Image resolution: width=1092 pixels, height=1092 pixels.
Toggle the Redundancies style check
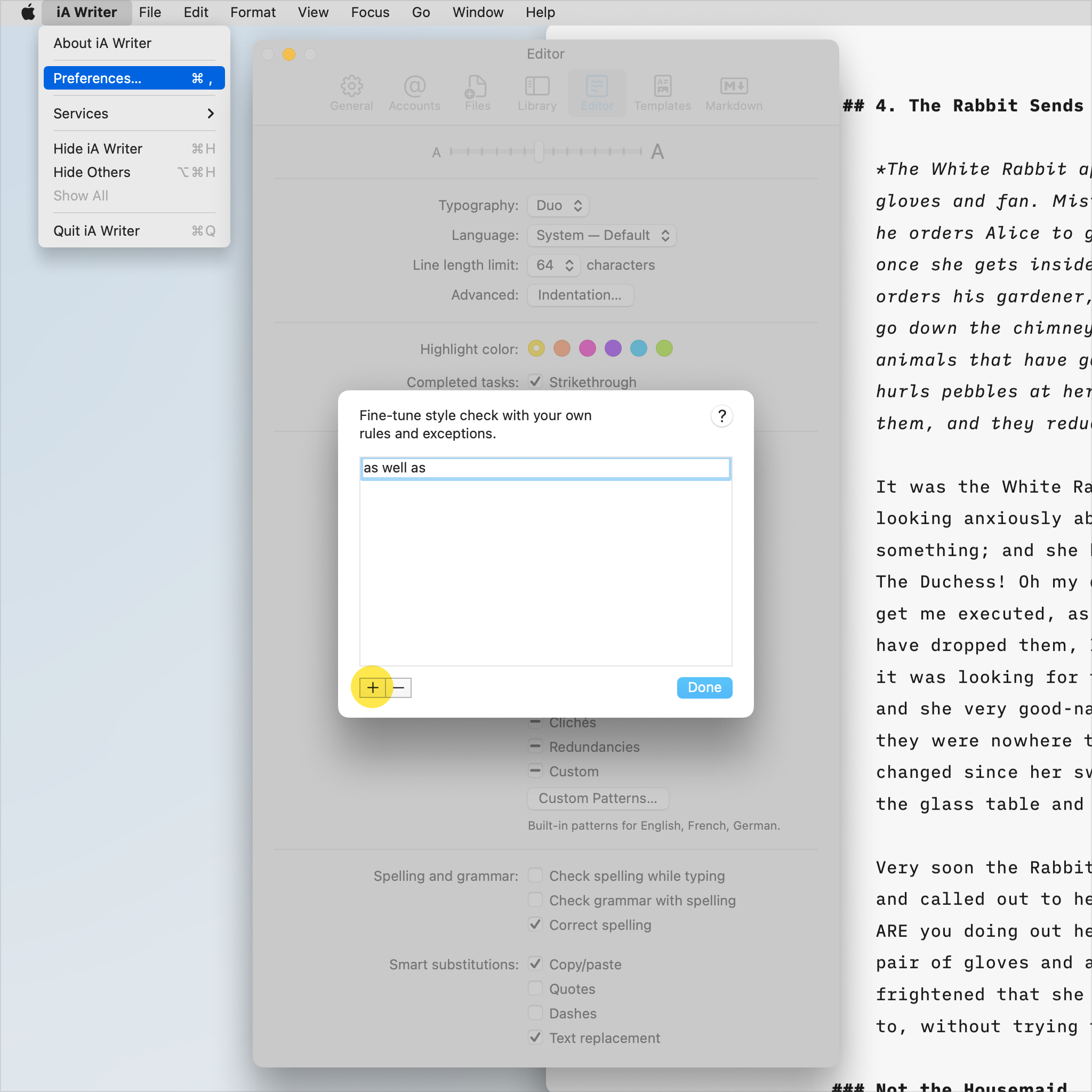(535, 746)
